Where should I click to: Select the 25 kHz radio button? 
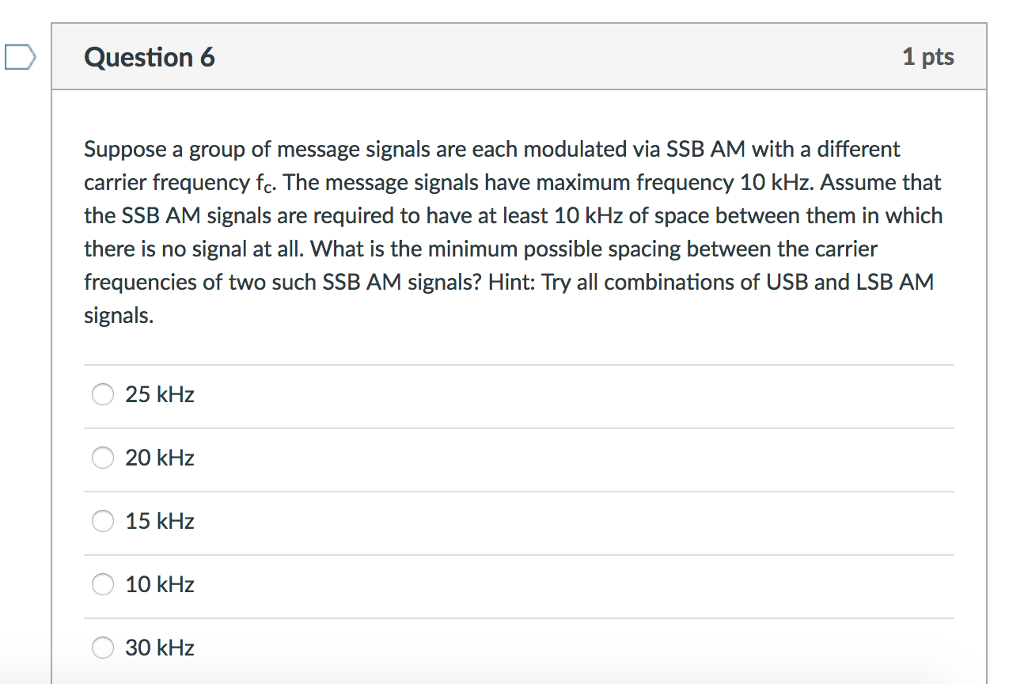(x=102, y=394)
